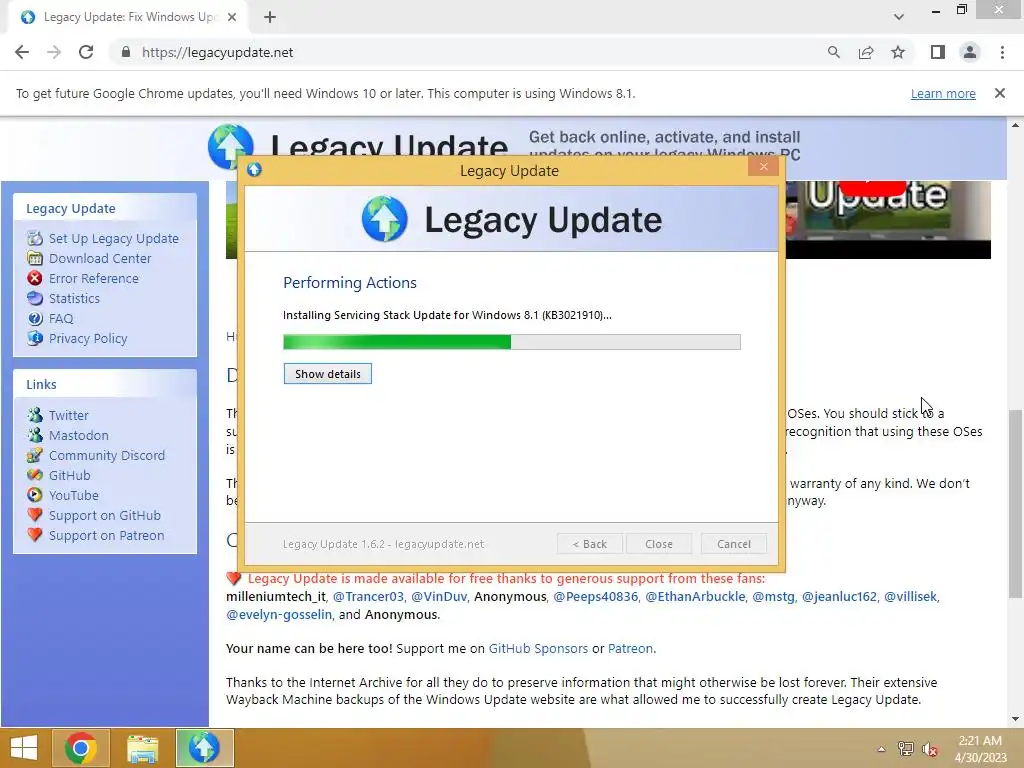This screenshot has height=768, width=1024.
Task: Open the Set Up Legacy Update link
Action: [114, 238]
